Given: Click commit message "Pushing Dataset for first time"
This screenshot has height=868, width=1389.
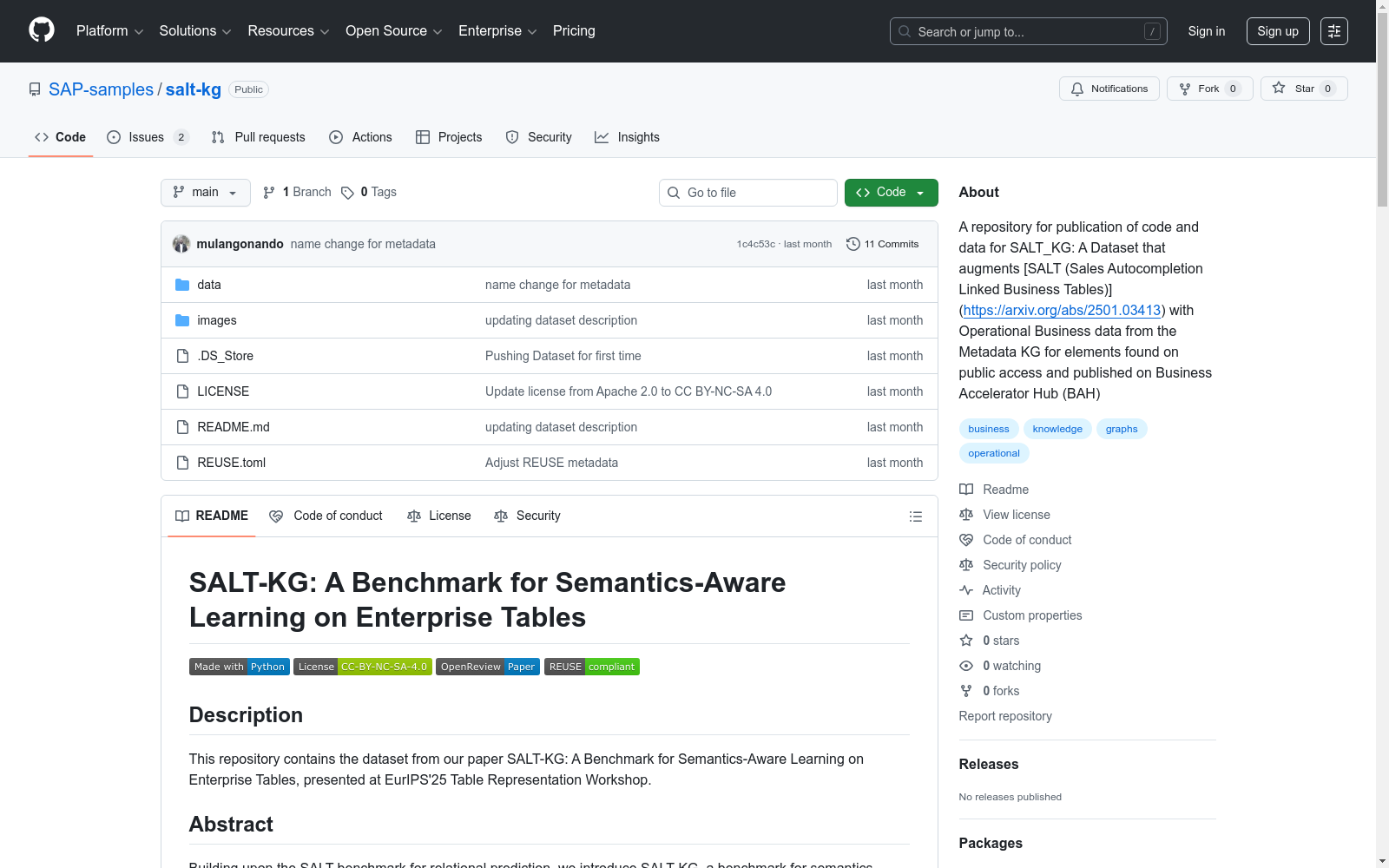Looking at the screenshot, I should click(563, 356).
